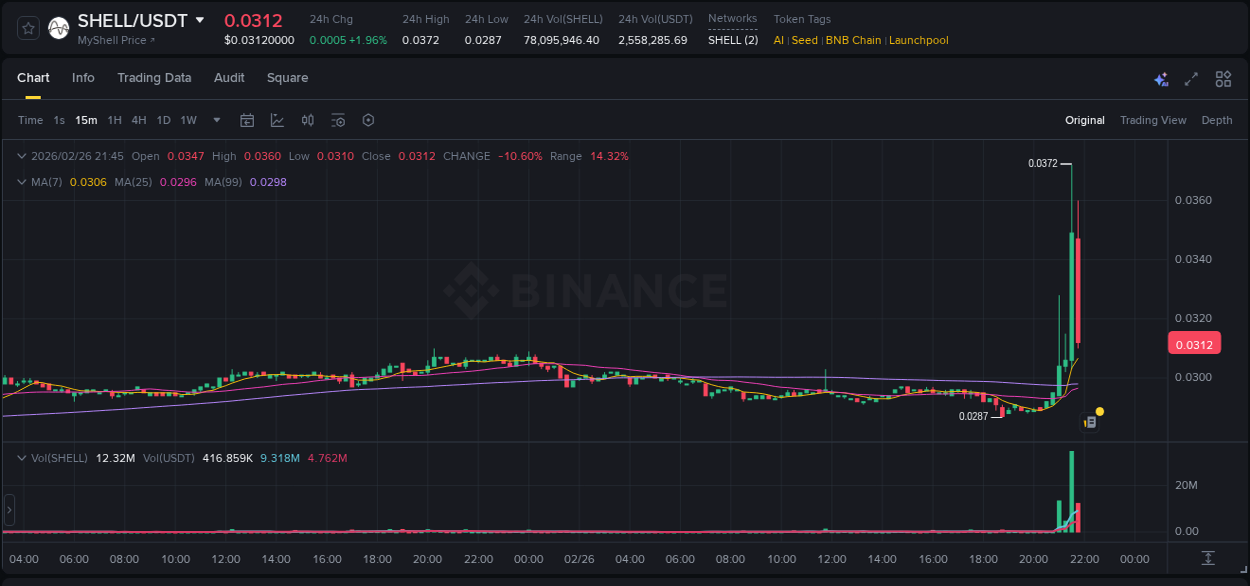The image size is (1250, 586).
Task: Open the extra timeframes dropdown arrow
Action: click(x=215, y=120)
